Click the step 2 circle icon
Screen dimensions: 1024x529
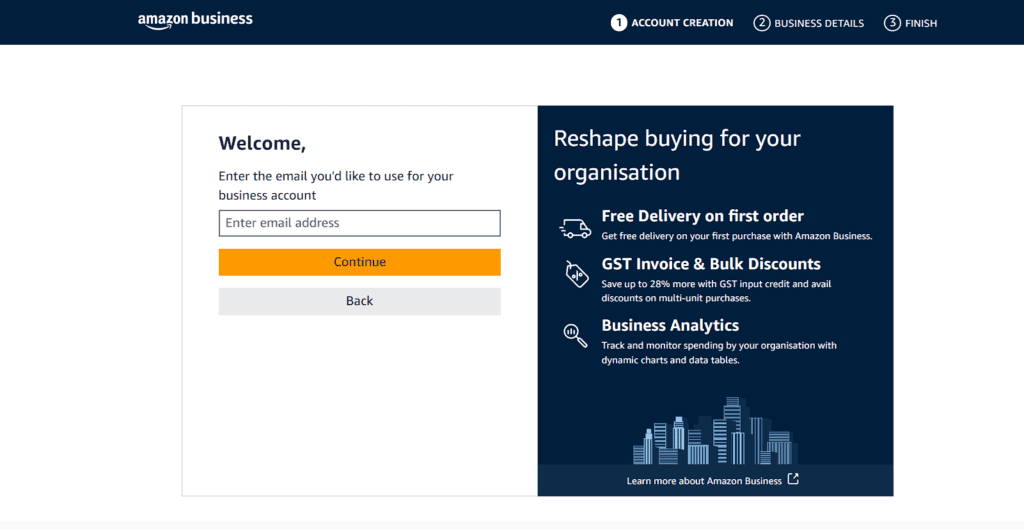(761, 23)
